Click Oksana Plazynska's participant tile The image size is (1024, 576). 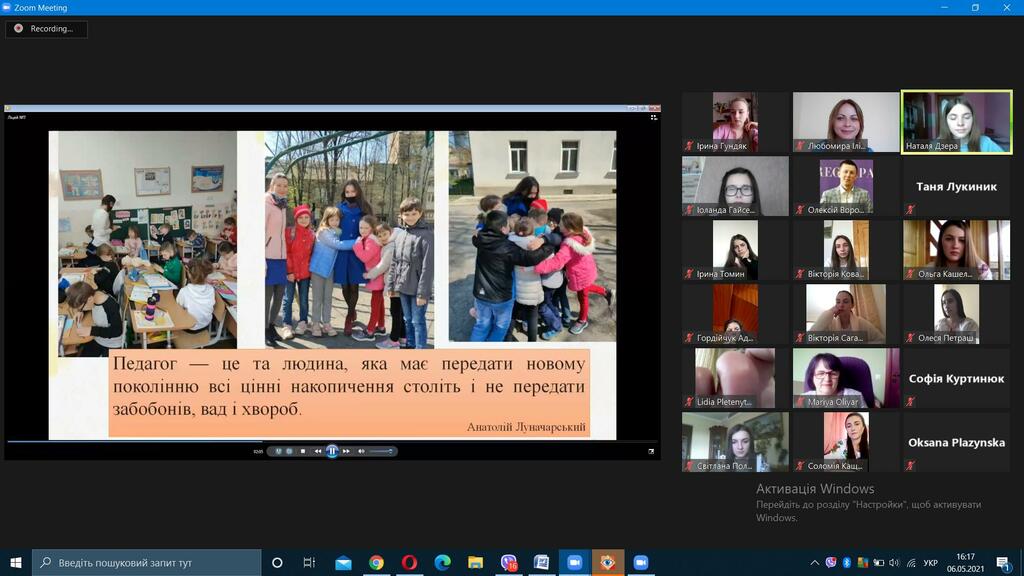tap(956, 442)
